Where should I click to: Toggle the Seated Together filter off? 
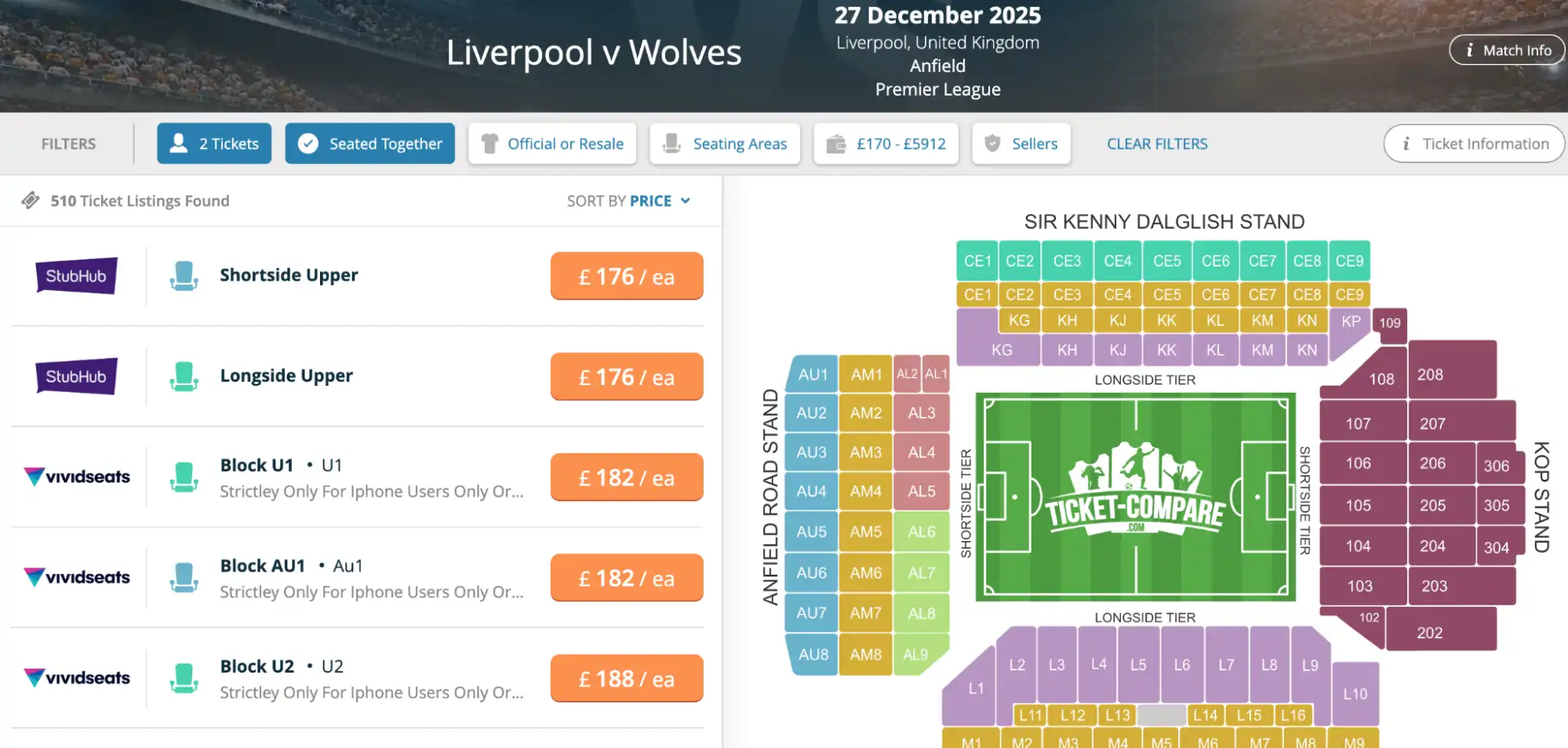click(369, 143)
